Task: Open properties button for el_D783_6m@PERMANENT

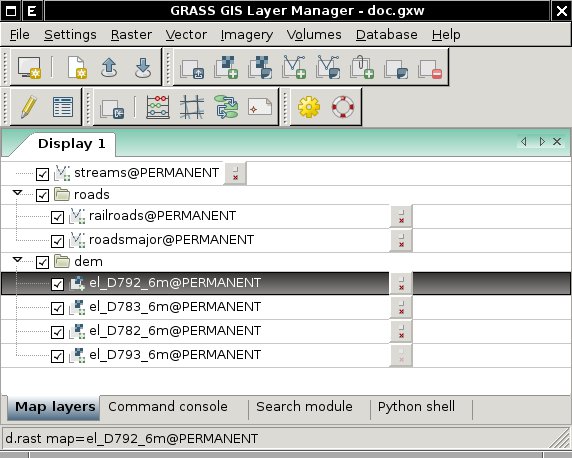Action: pyautogui.click(x=401, y=307)
